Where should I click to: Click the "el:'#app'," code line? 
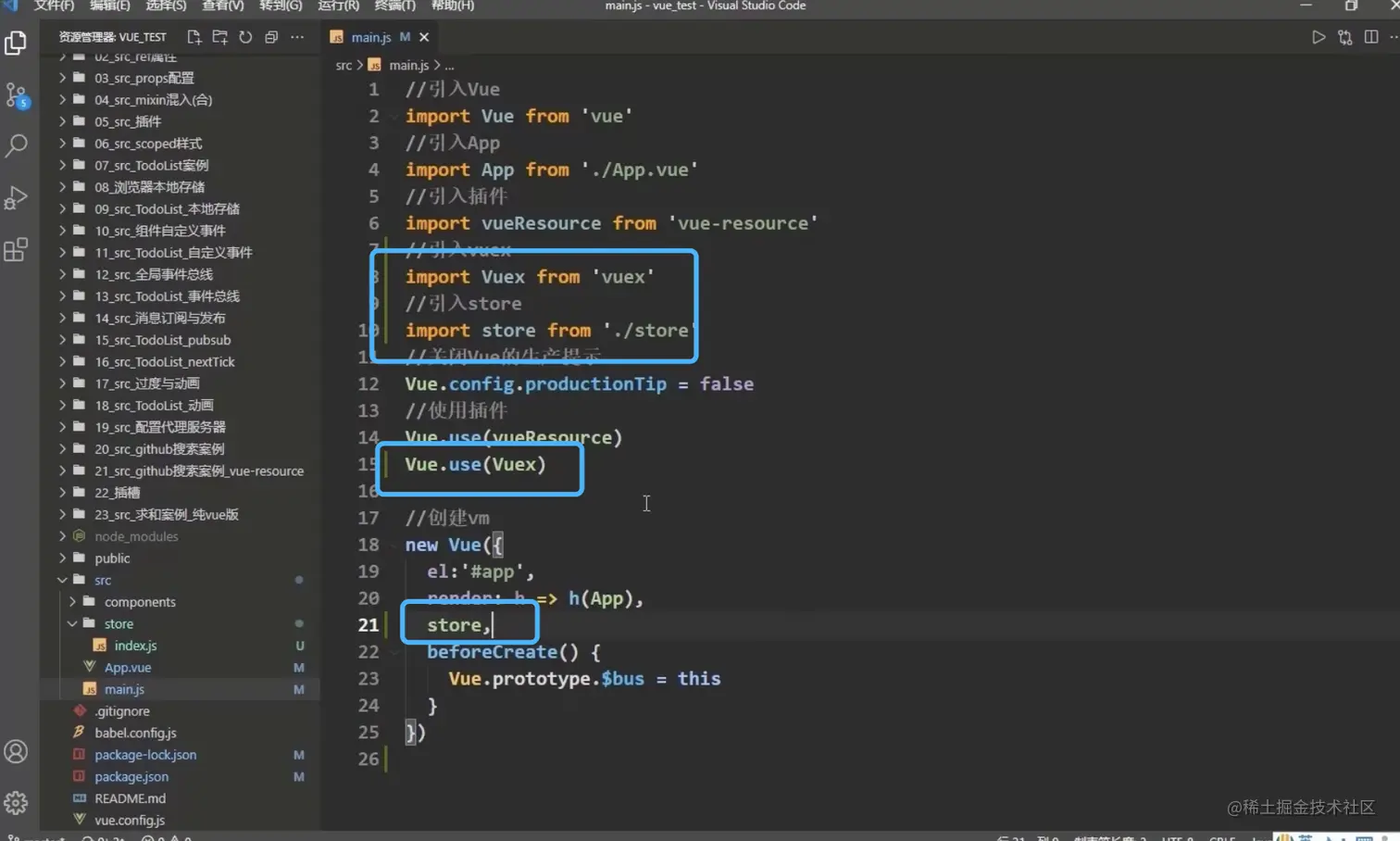481,571
